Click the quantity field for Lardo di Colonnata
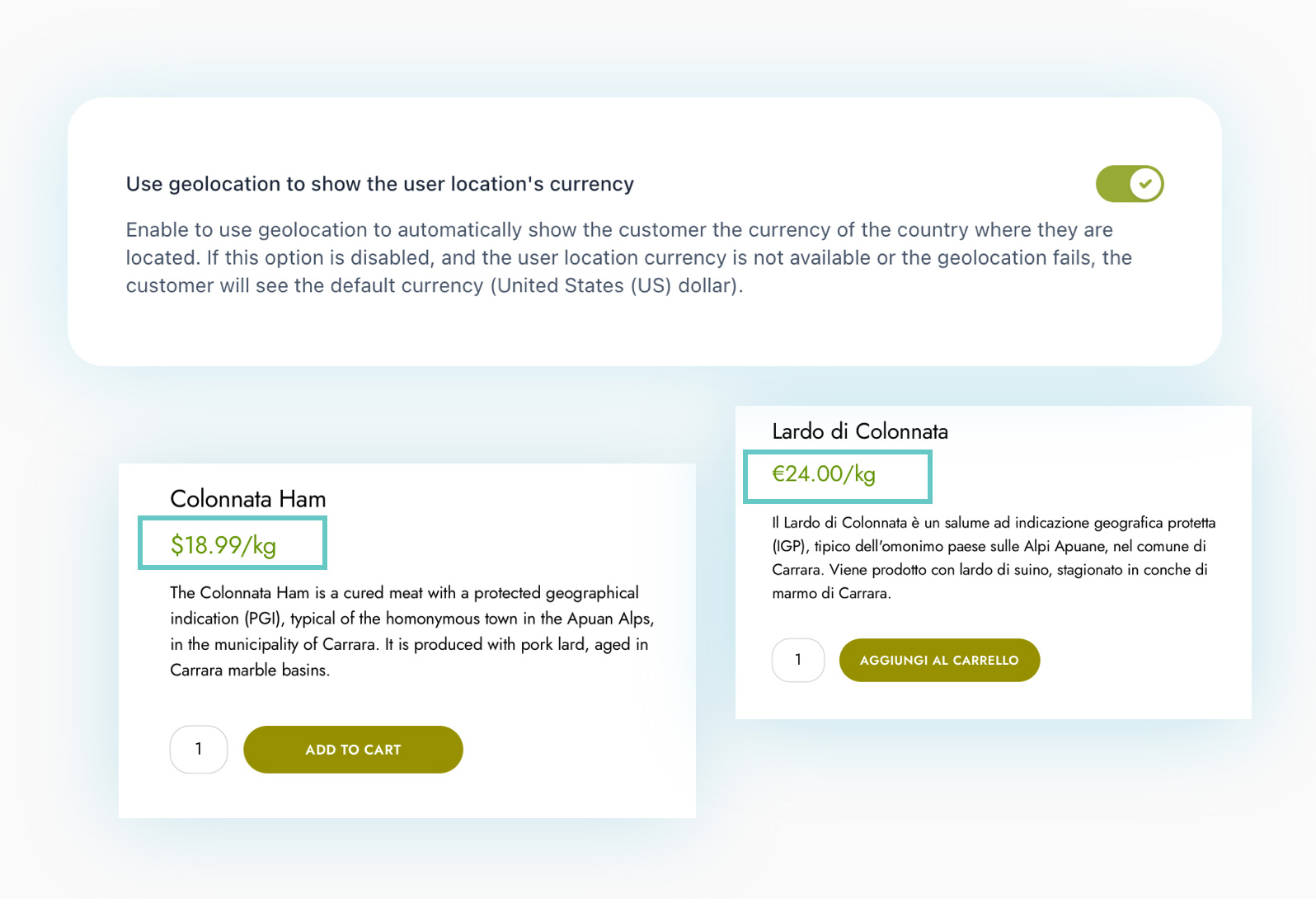The image size is (1316, 899). [797, 660]
